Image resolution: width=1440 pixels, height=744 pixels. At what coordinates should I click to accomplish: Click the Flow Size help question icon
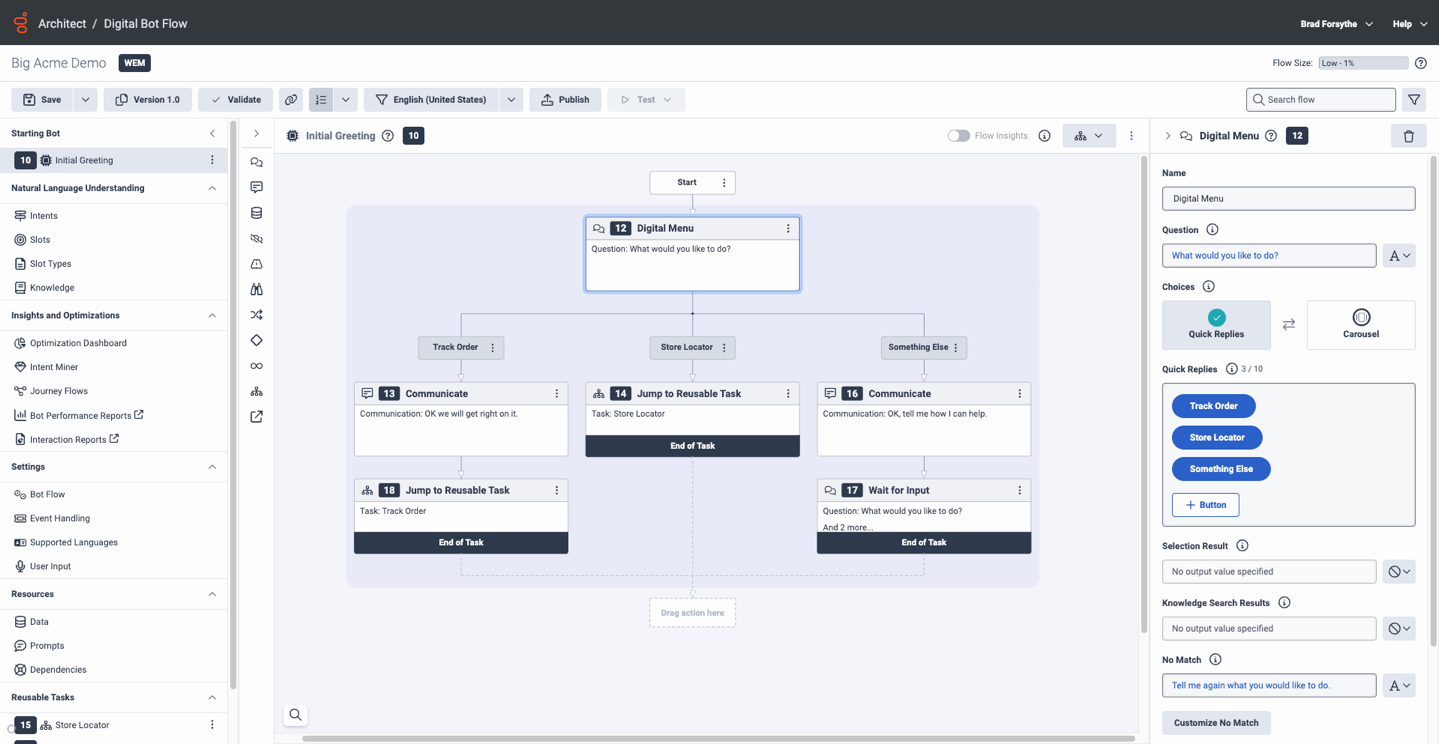[1420, 63]
